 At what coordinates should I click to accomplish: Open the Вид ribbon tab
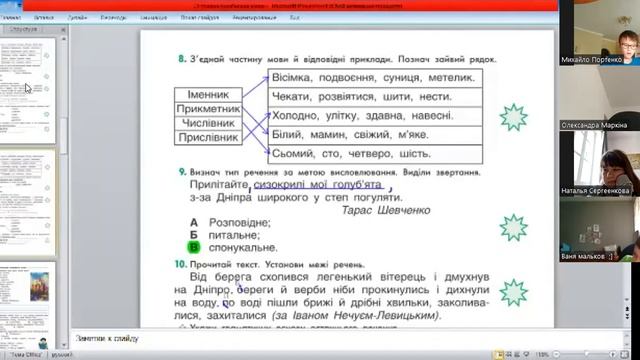pos(294,18)
